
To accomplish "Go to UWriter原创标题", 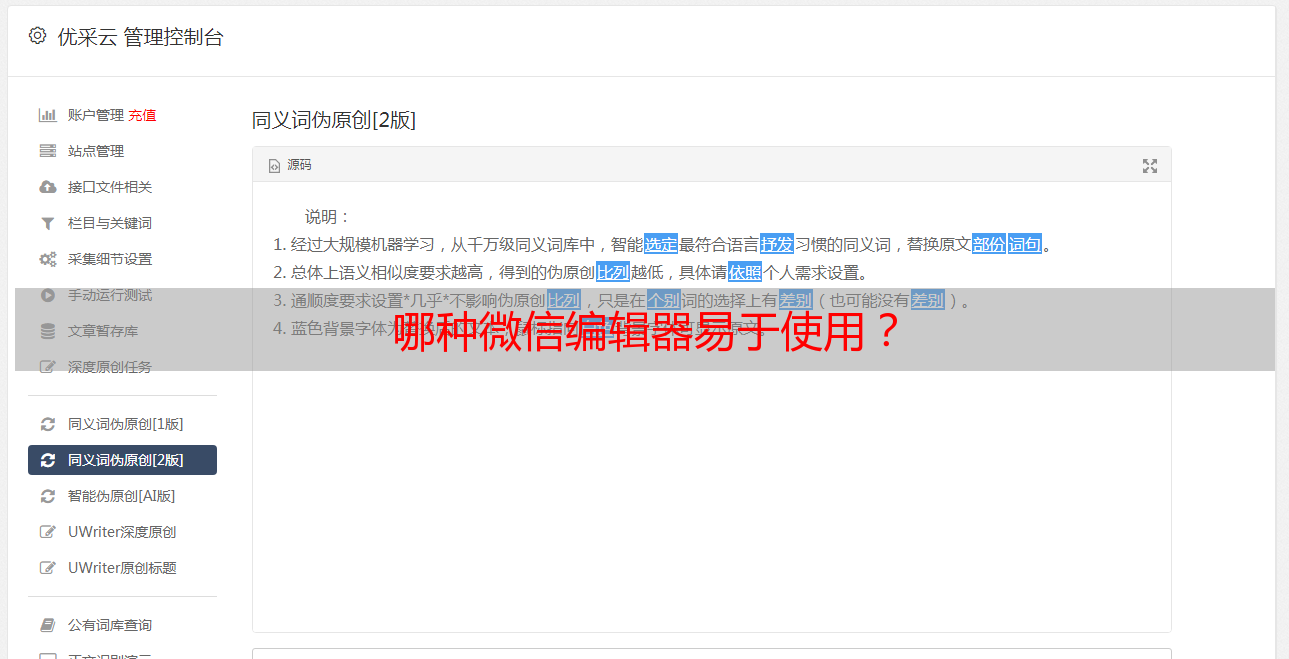I will pos(122,568).
